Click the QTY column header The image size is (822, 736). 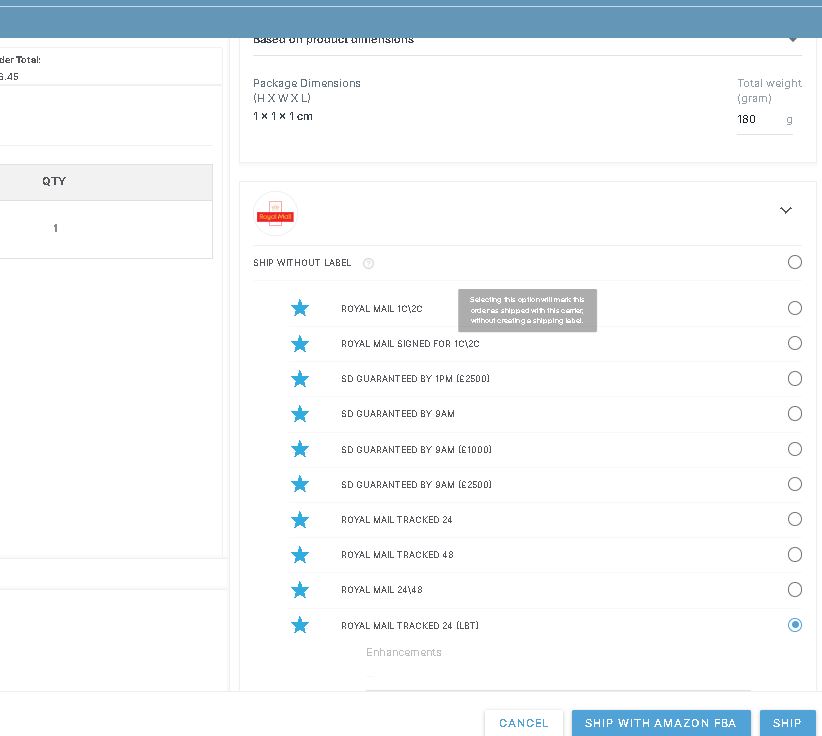54,181
